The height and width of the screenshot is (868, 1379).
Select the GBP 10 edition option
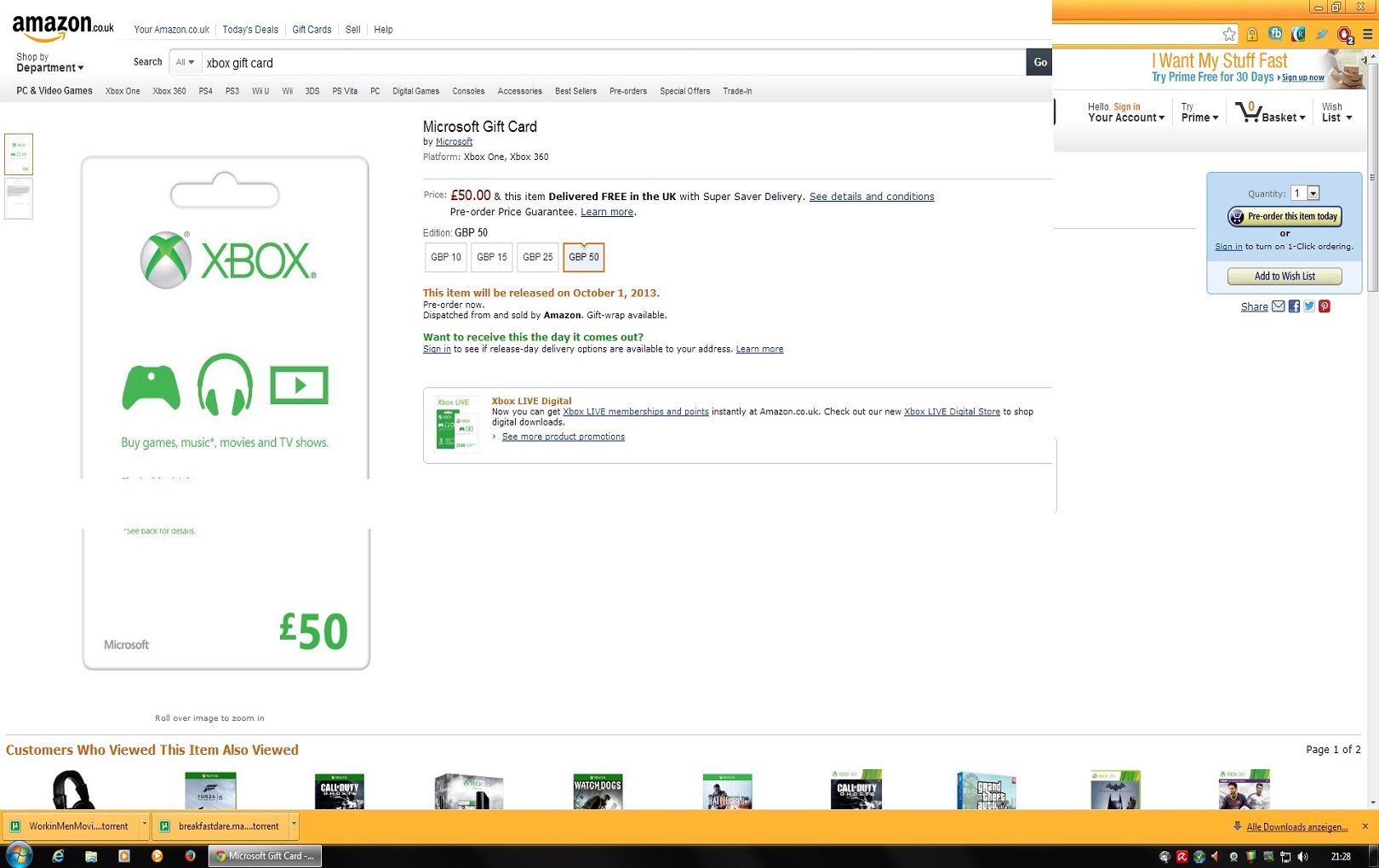click(445, 257)
